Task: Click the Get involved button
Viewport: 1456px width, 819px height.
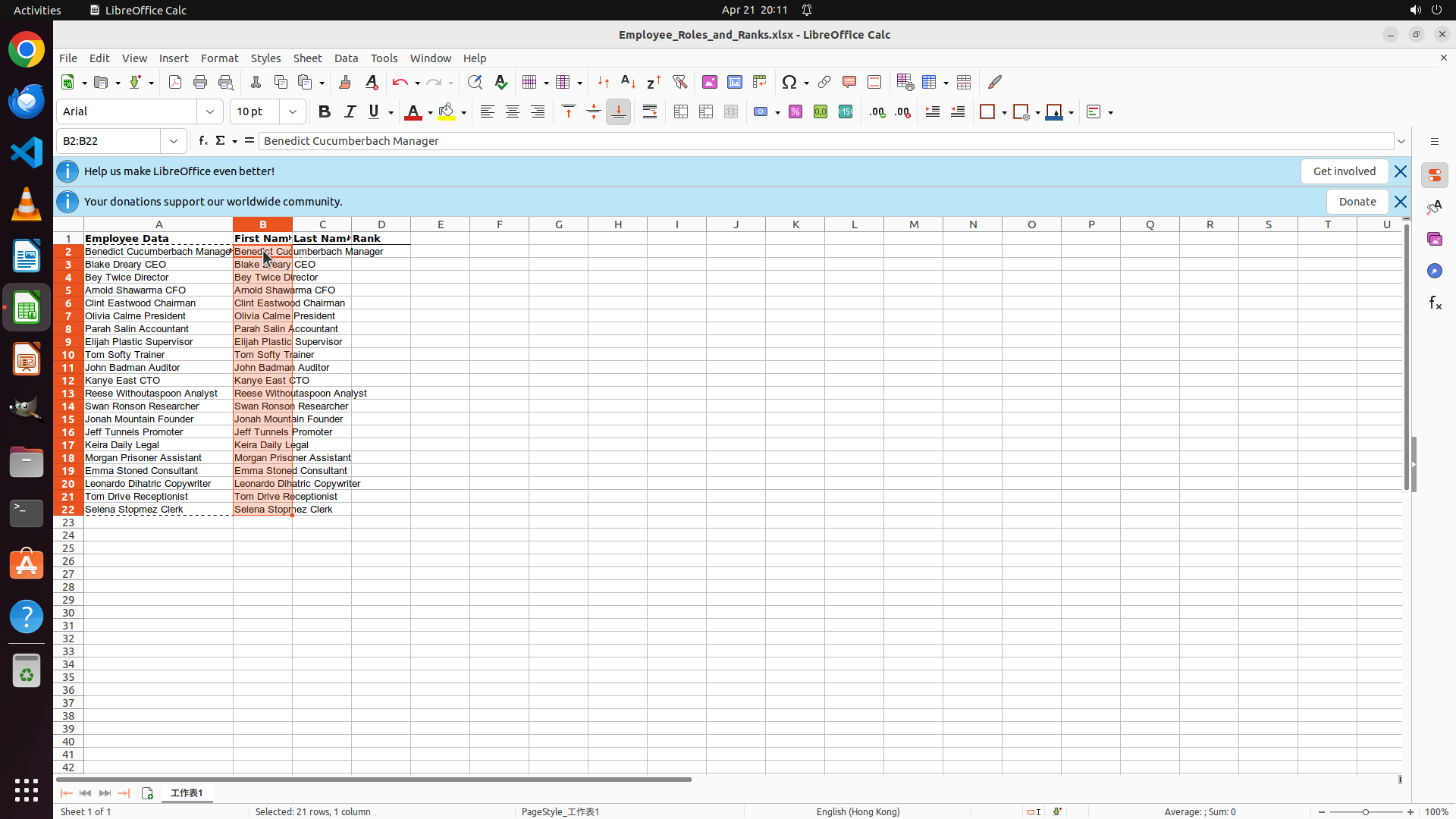Action: click(1344, 171)
